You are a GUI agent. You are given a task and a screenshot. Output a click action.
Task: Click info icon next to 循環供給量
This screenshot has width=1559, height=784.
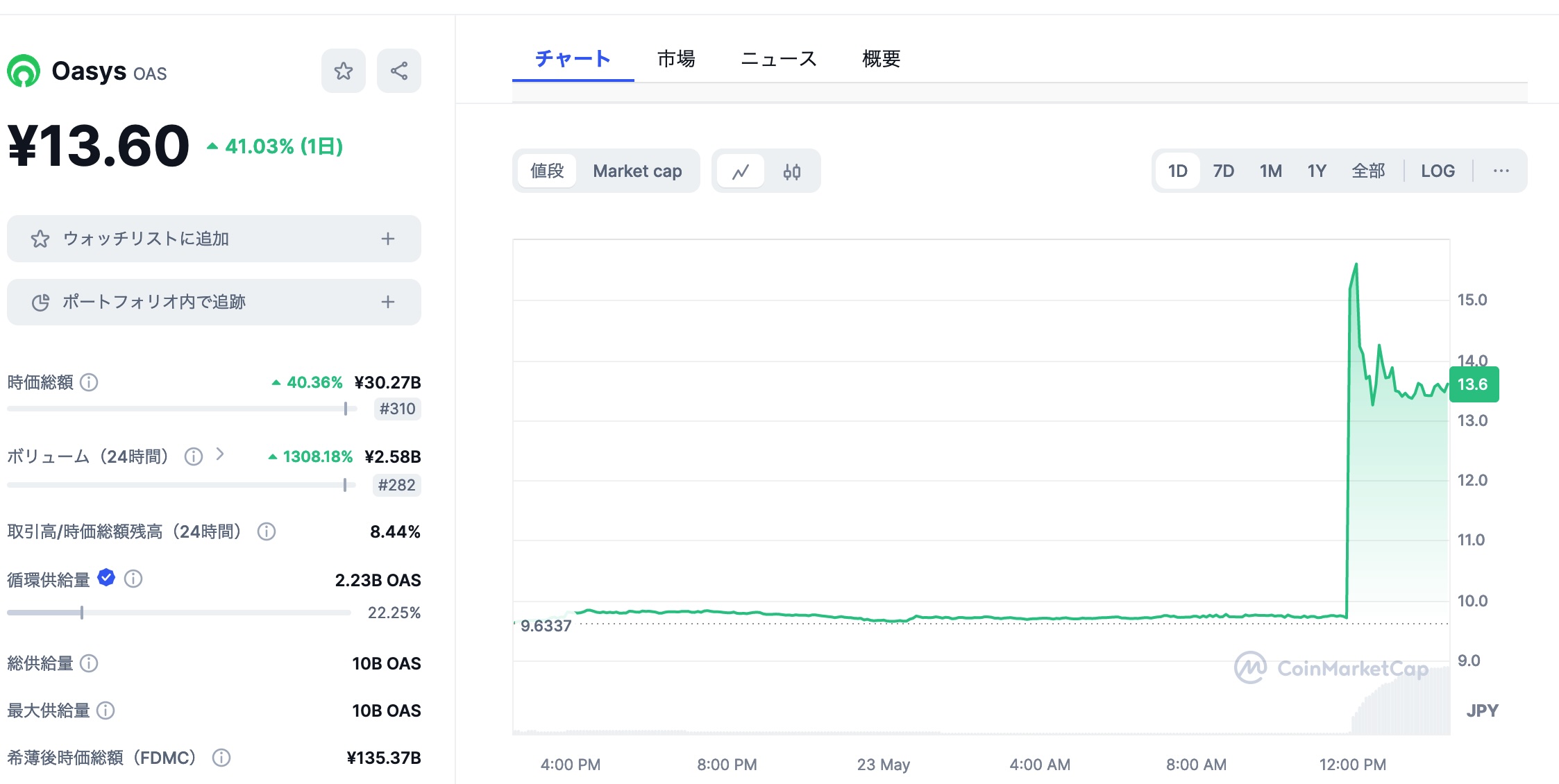(x=133, y=579)
